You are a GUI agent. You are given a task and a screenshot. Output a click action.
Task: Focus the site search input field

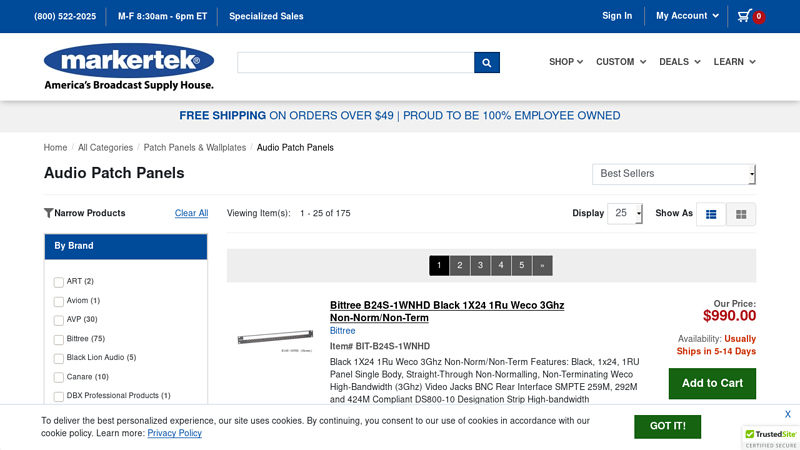[x=356, y=62]
